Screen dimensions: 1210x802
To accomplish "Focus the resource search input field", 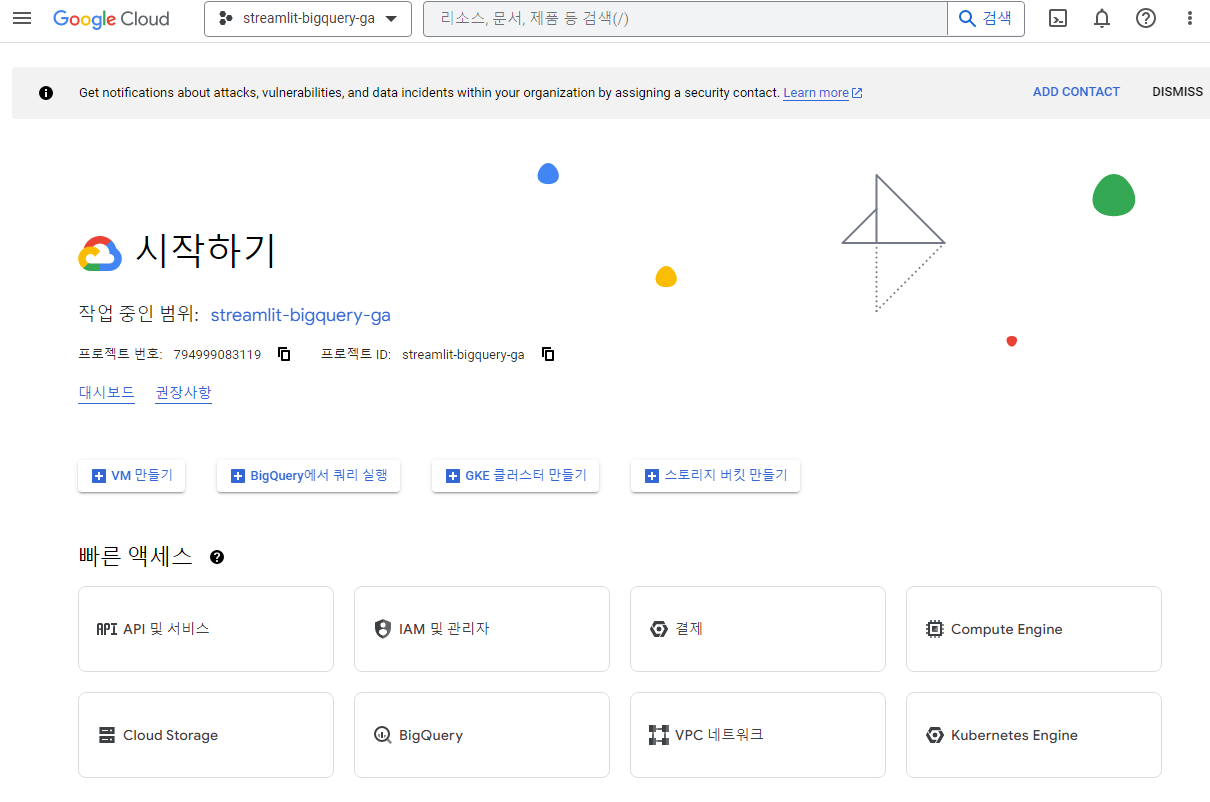I will 685,19.
